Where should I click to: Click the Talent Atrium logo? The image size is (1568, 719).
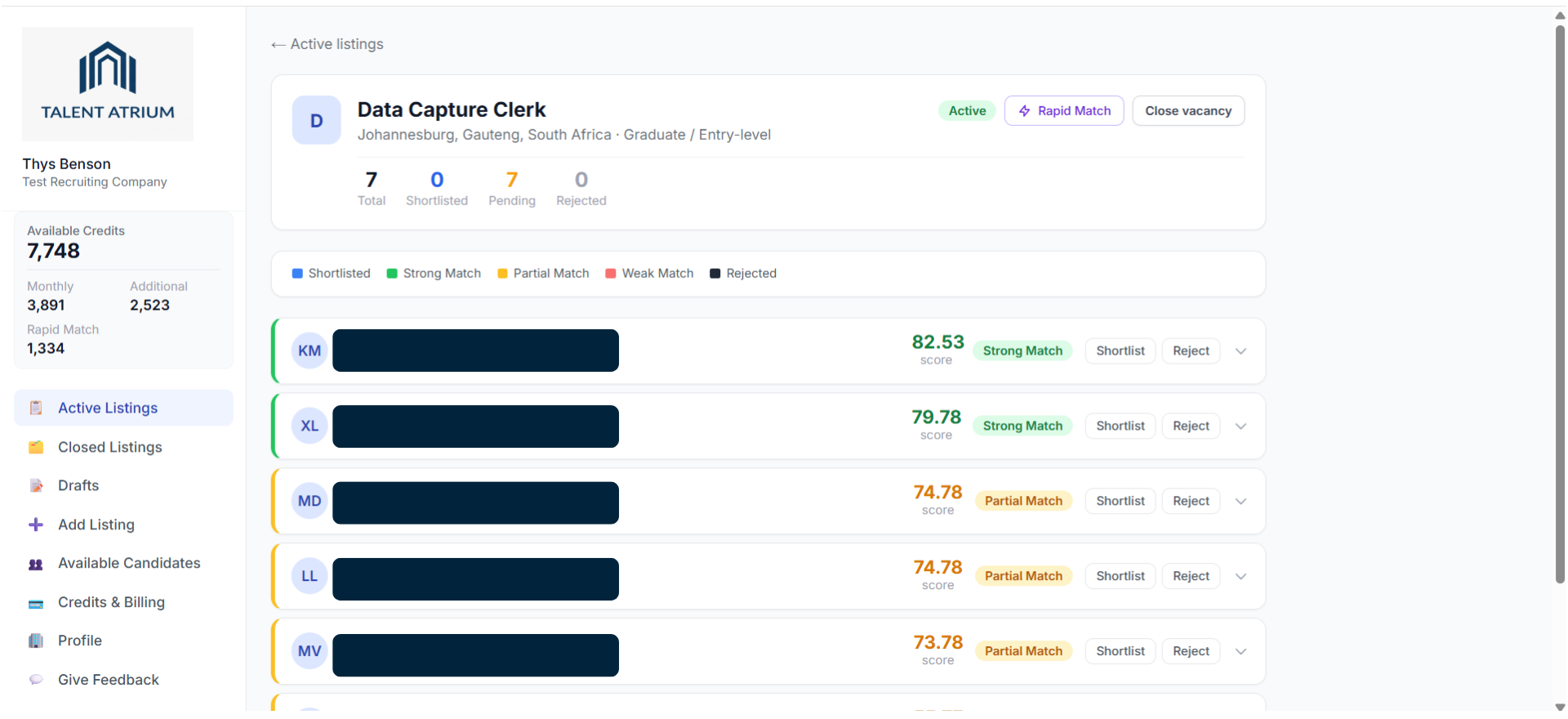point(108,83)
